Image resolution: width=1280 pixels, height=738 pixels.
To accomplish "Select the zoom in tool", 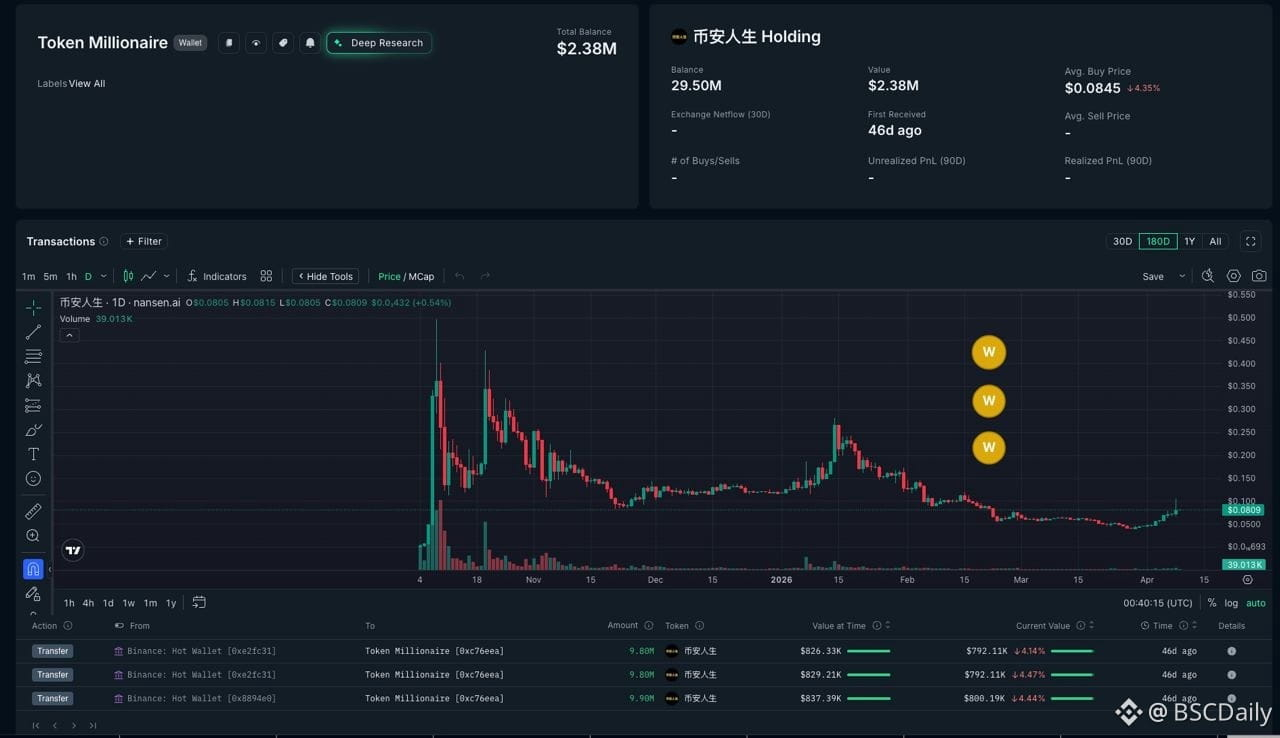I will click(x=33, y=536).
